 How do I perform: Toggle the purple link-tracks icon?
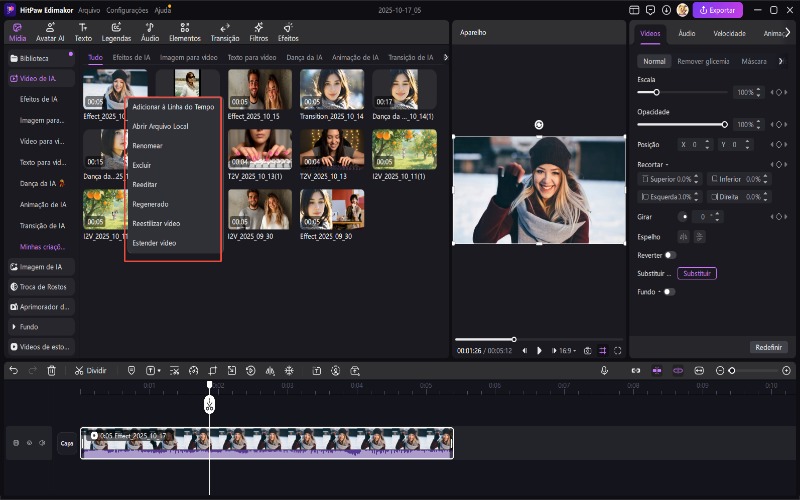678,371
